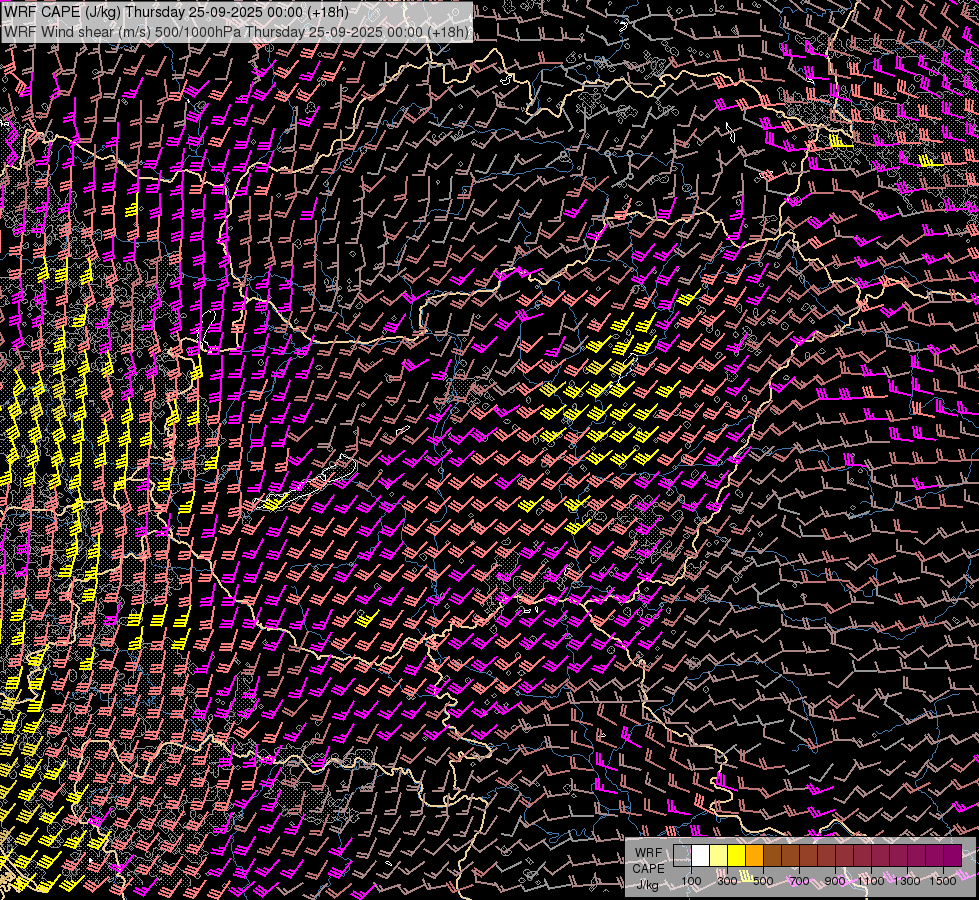Select the WRF Wind shear 500/1000hPa title line
This screenshot has height=900, width=979.
click(x=236, y=32)
